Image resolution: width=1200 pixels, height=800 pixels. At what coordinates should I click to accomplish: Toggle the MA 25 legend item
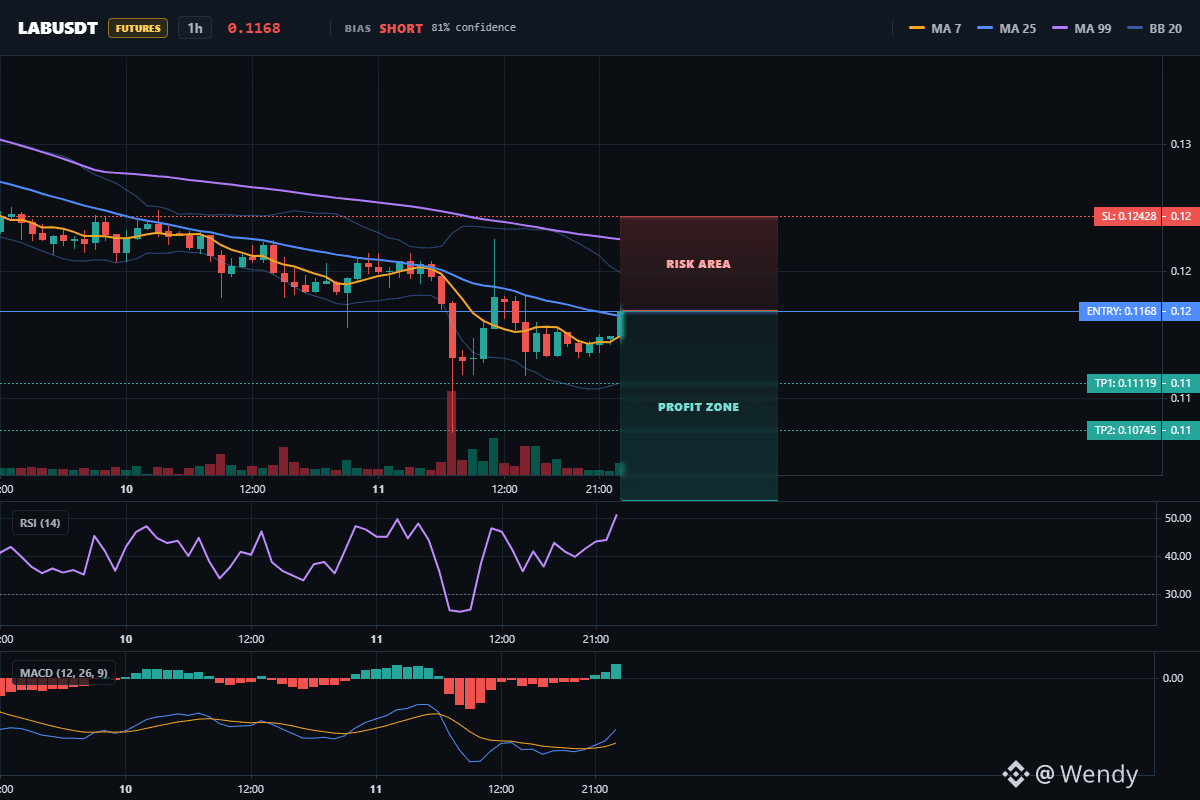tap(1005, 28)
